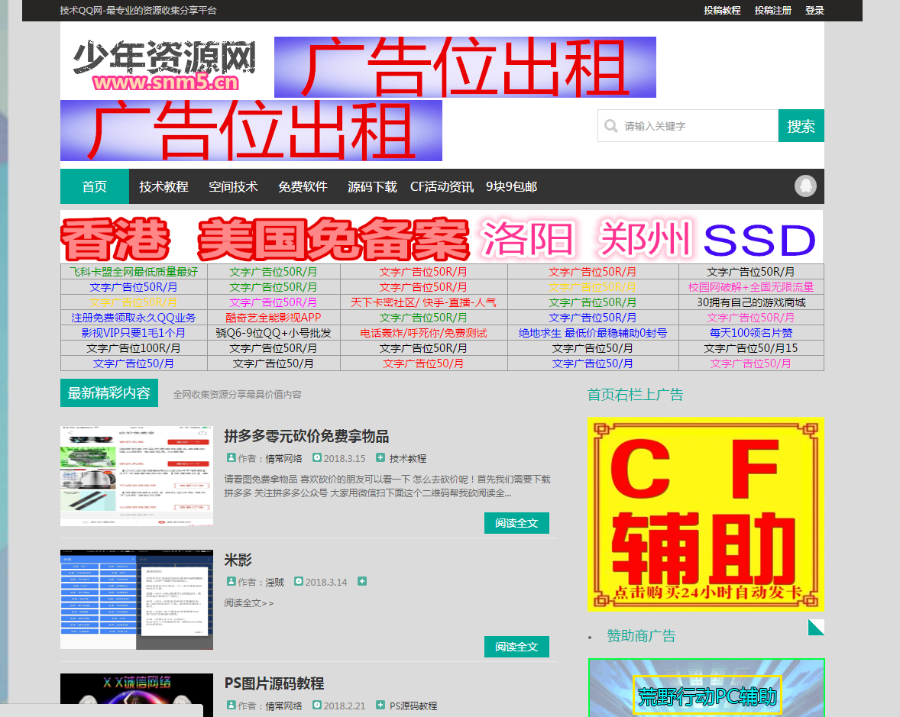Click thumbnail of PS图片源码教程 article
Viewport: 900px width, 717px height.
[x=137, y=695]
